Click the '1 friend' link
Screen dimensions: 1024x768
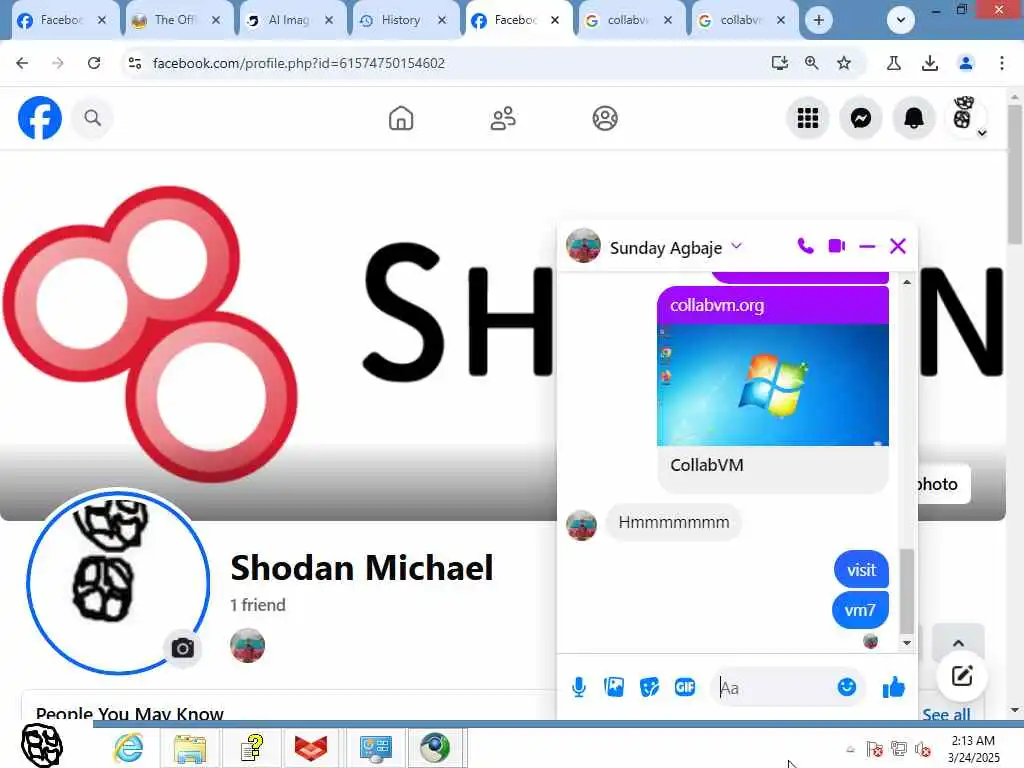click(x=257, y=605)
